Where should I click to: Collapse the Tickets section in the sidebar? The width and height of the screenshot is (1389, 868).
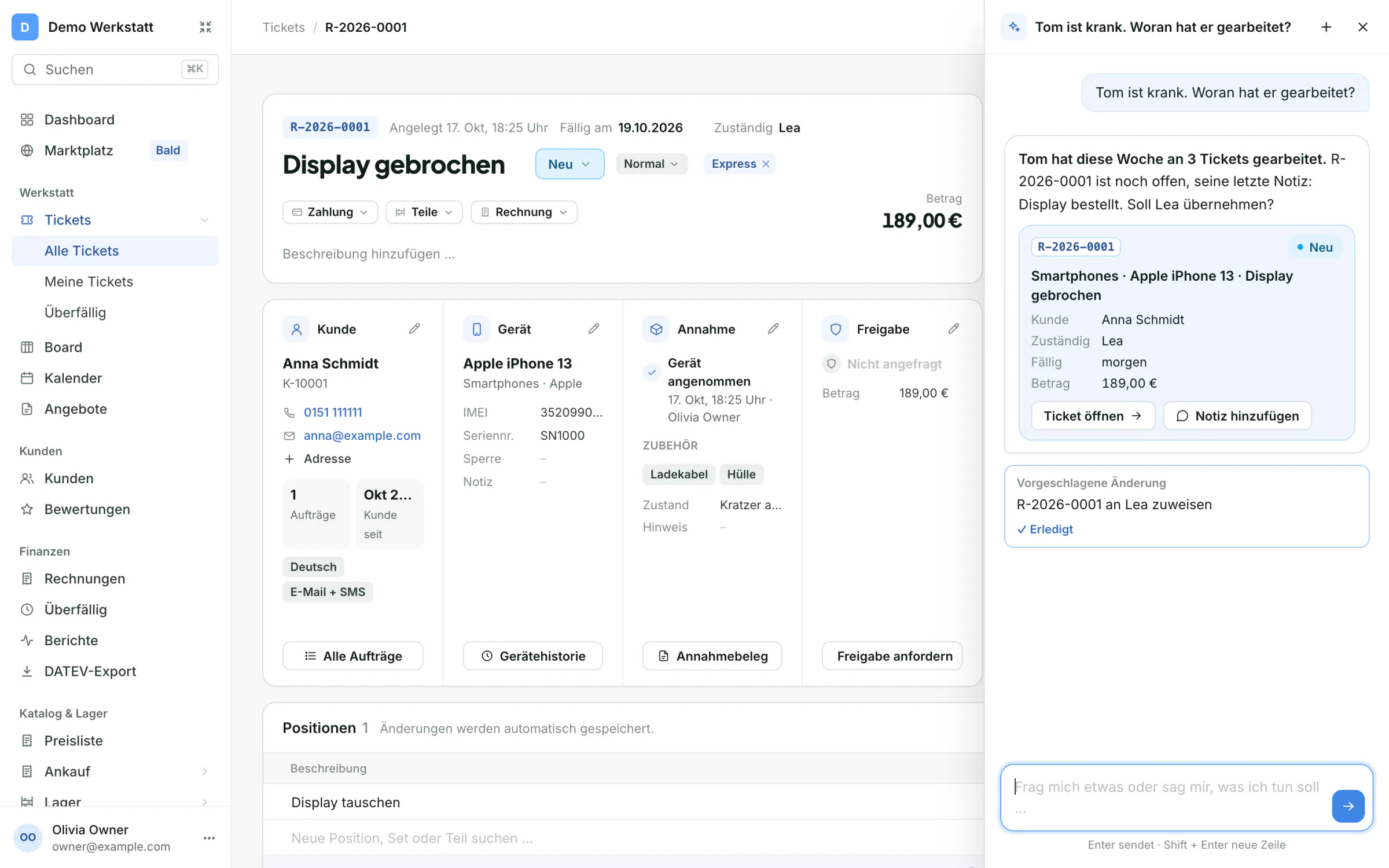(204, 220)
